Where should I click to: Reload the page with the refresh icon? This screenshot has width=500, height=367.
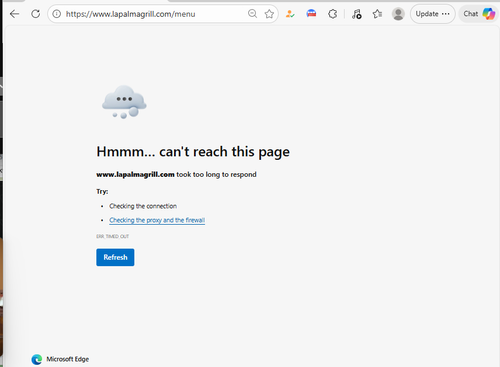pos(36,14)
